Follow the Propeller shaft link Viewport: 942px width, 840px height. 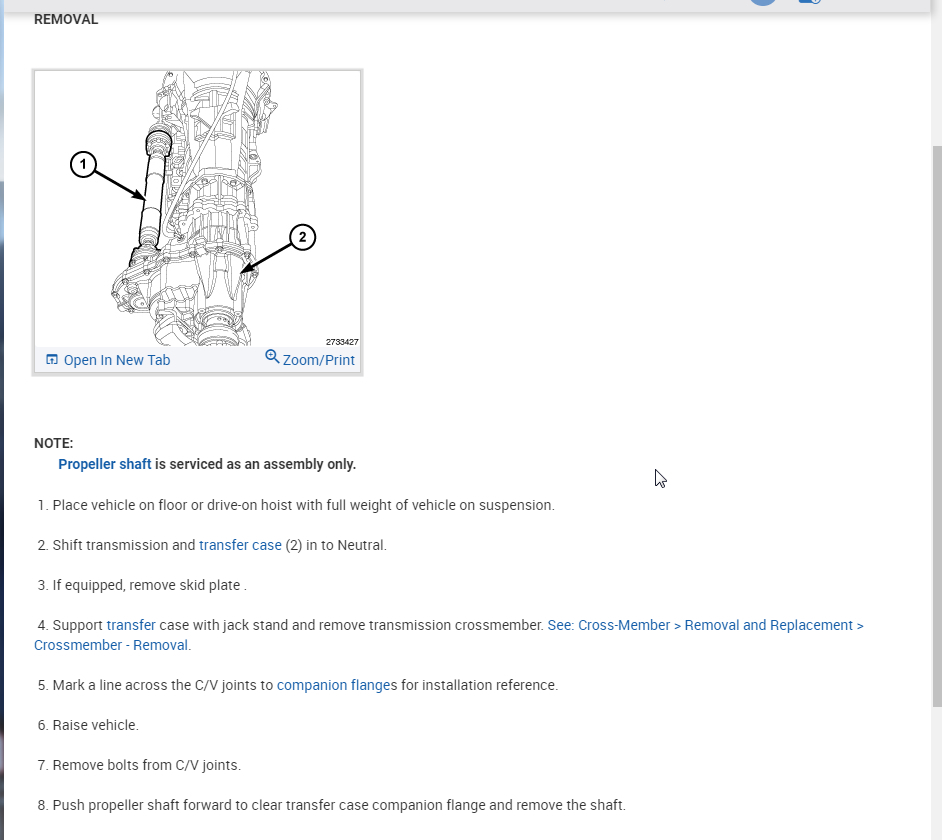click(x=105, y=464)
